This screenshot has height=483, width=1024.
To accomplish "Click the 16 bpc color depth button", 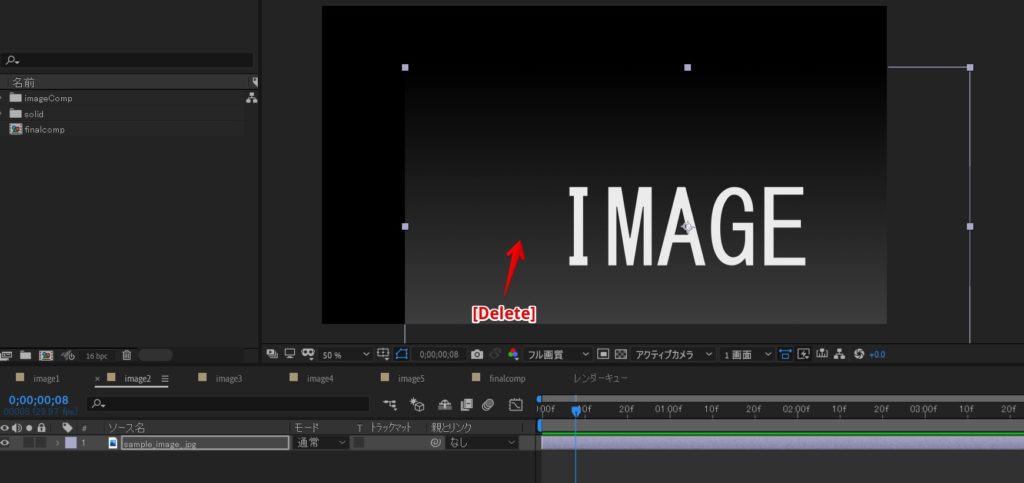I will click(x=96, y=355).
